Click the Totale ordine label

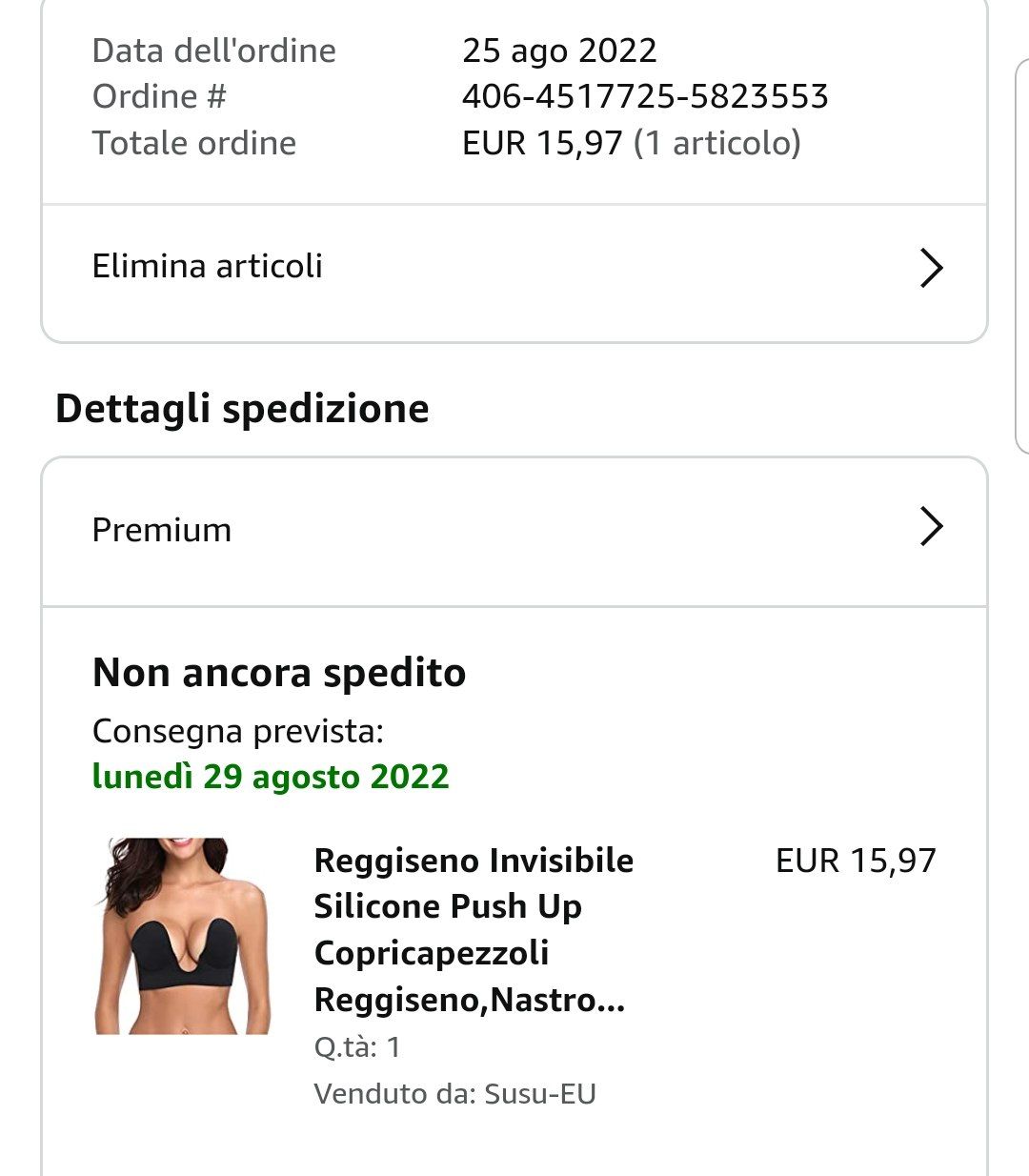pyautogui.click(x=194, y=143)
